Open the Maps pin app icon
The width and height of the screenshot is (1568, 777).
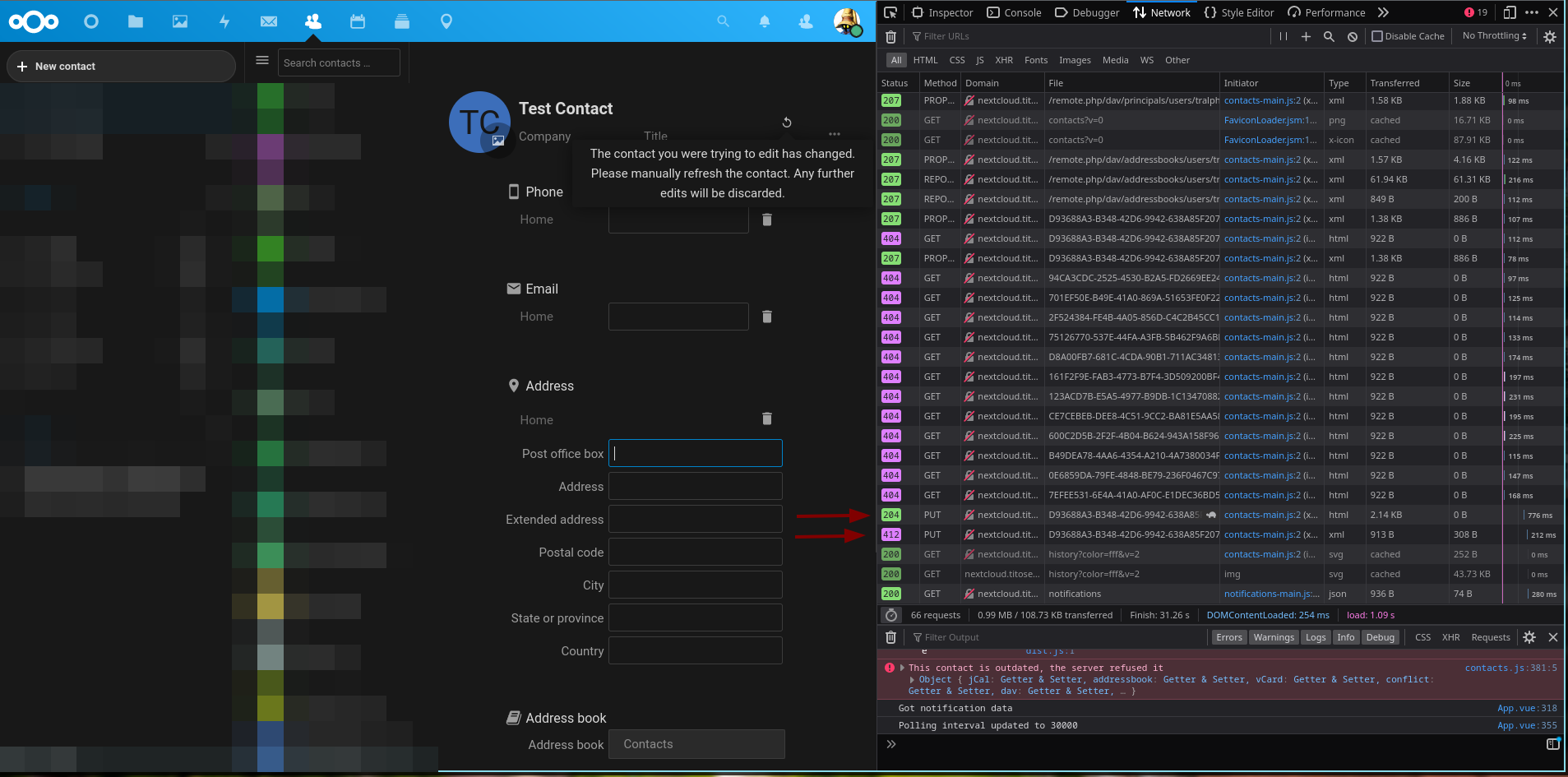click(446, 21)
